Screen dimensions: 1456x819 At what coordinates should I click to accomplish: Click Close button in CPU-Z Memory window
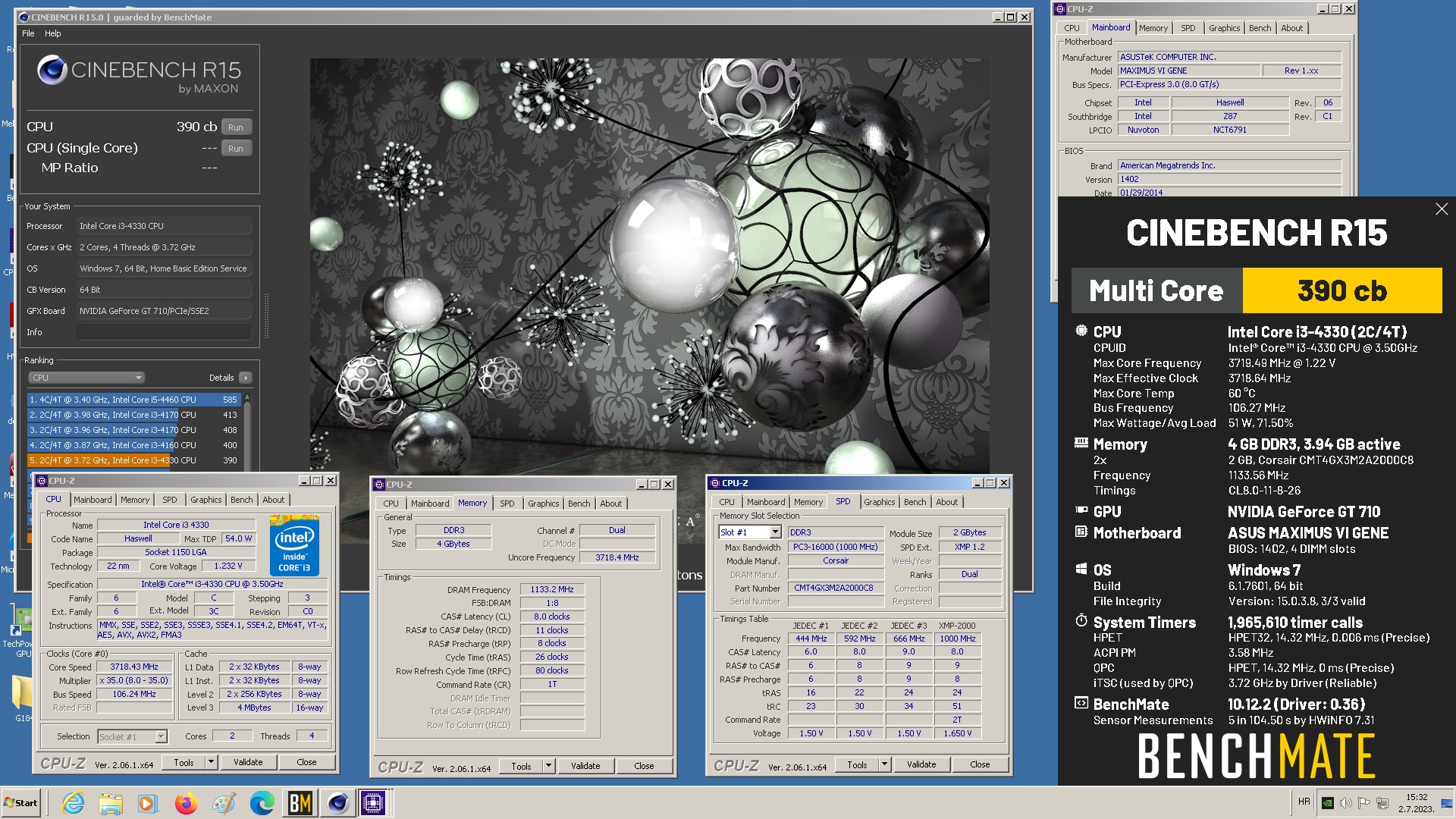644,766
